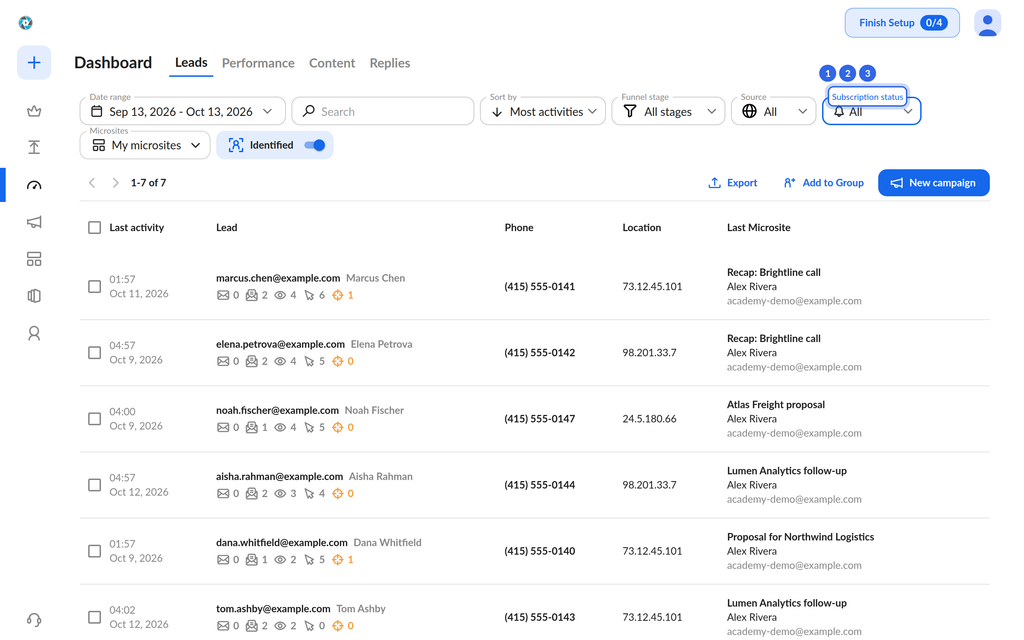Click the funnel icon in Funnel stage

[x=630, y=111]
